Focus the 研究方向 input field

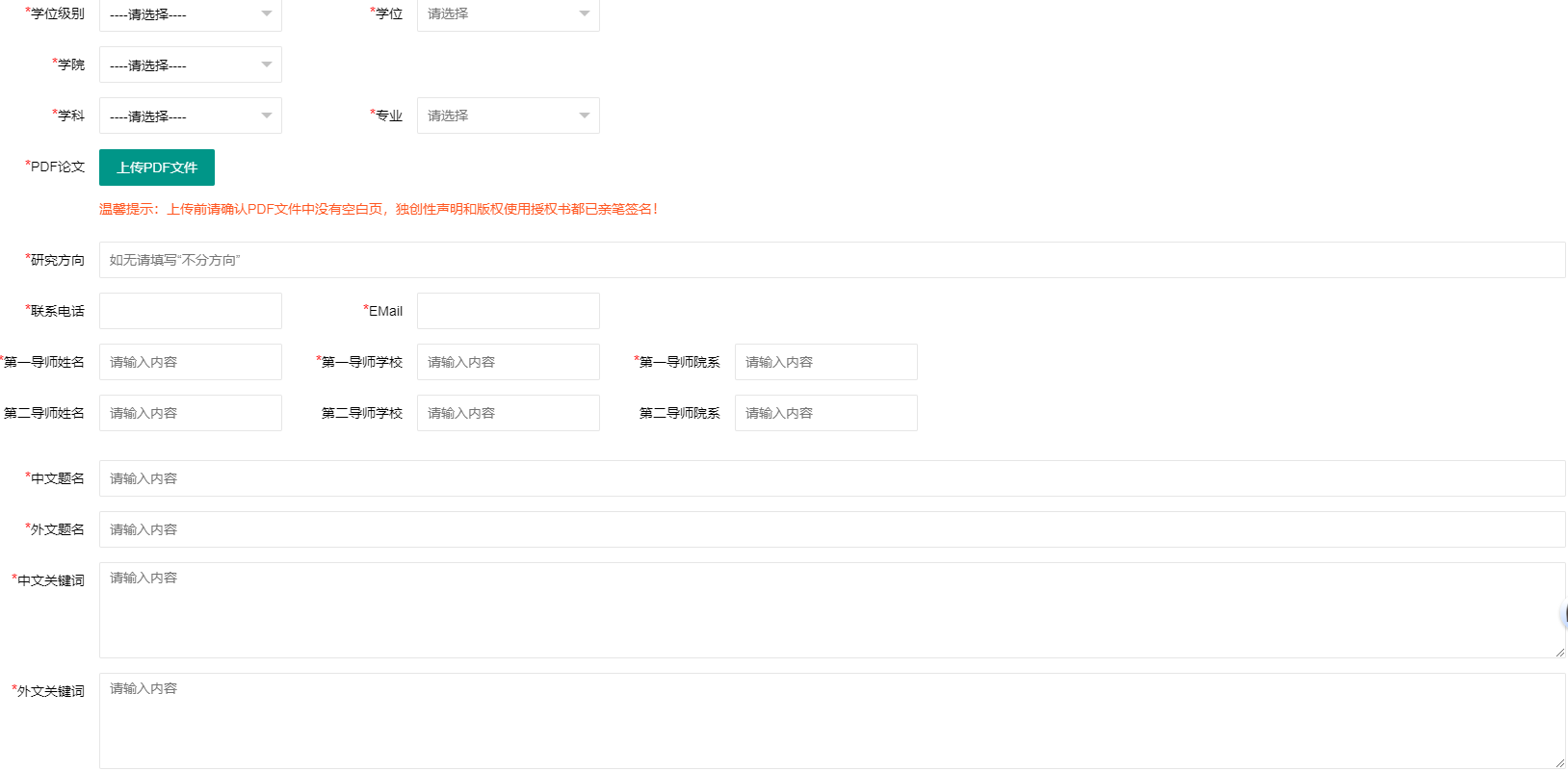[831, 260]
